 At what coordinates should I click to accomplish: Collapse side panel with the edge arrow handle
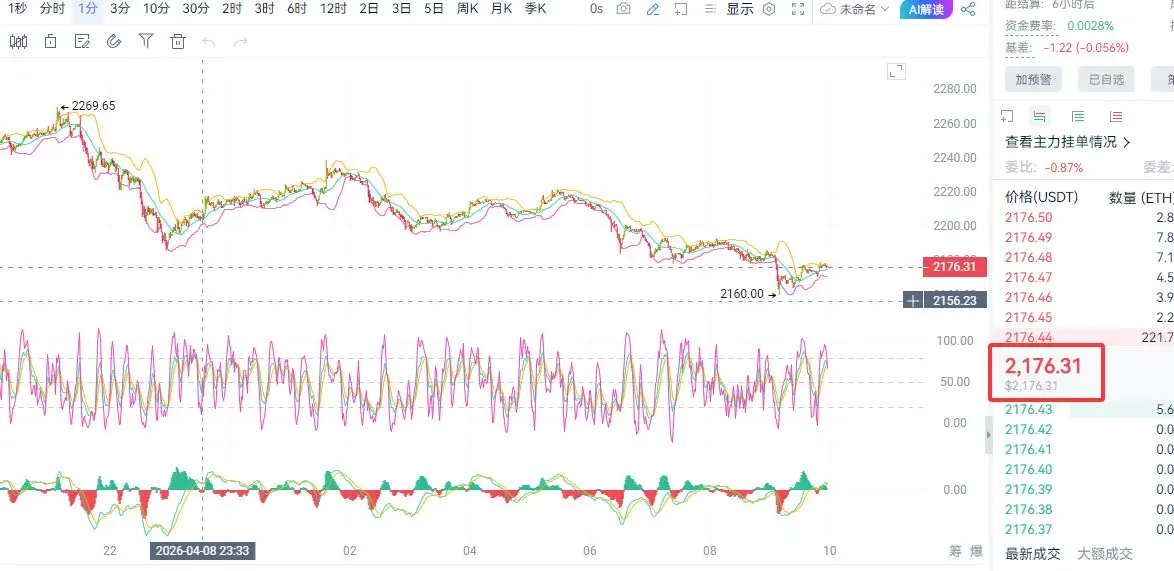(x=988, y=436)
